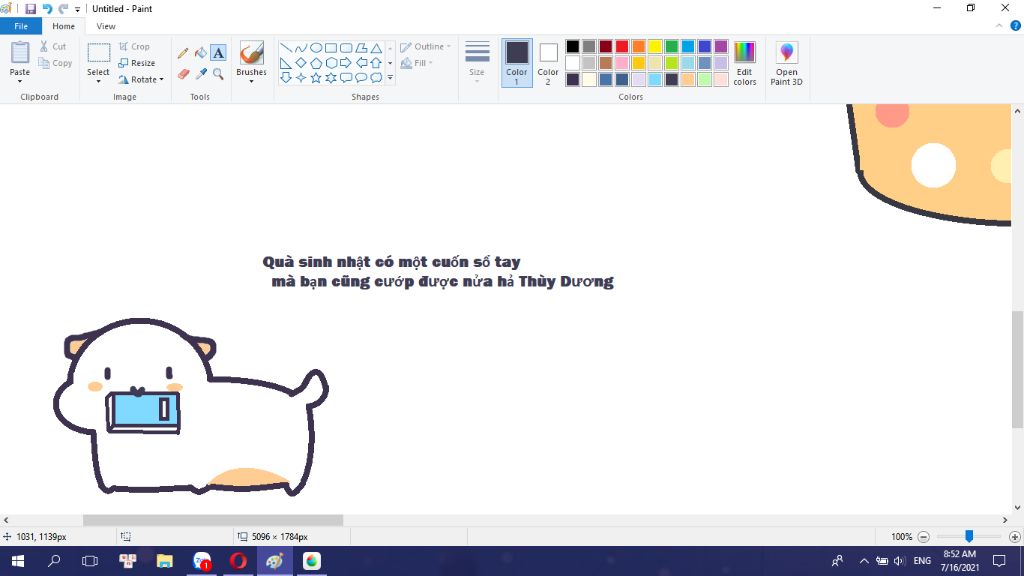This screenshot has width=1024, height=576.
Task: Choose the yellow color swatch
Action: pos(655,46)
